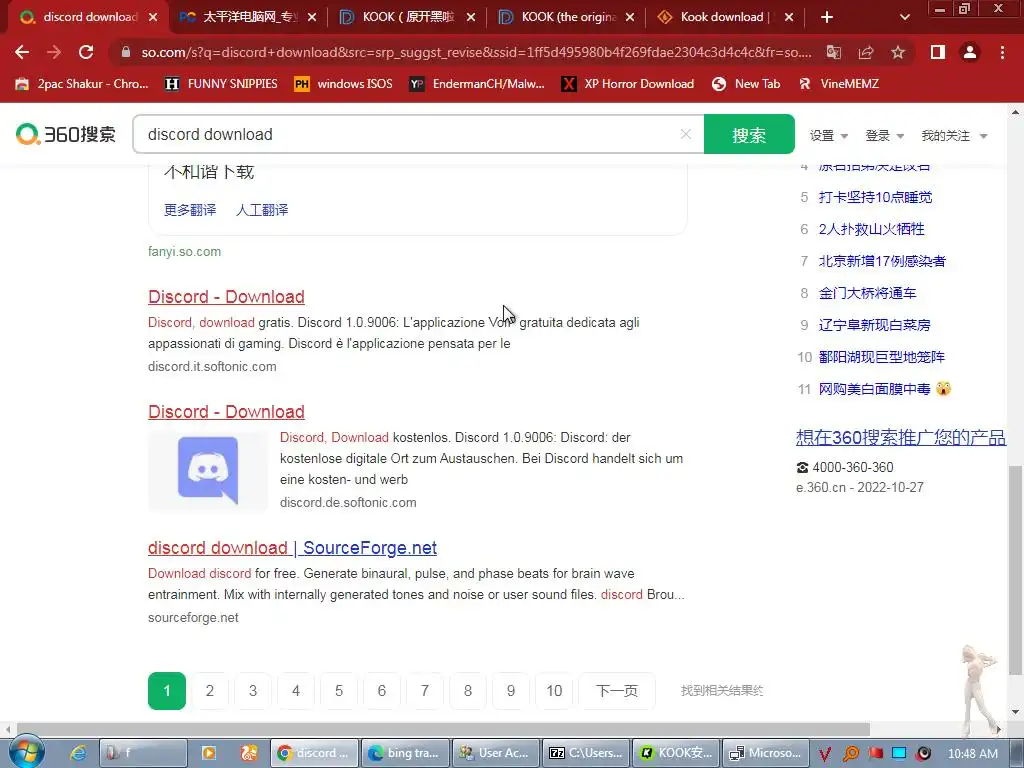
Task: Click the magnifier tray icon
Action: tap(851, 754)
